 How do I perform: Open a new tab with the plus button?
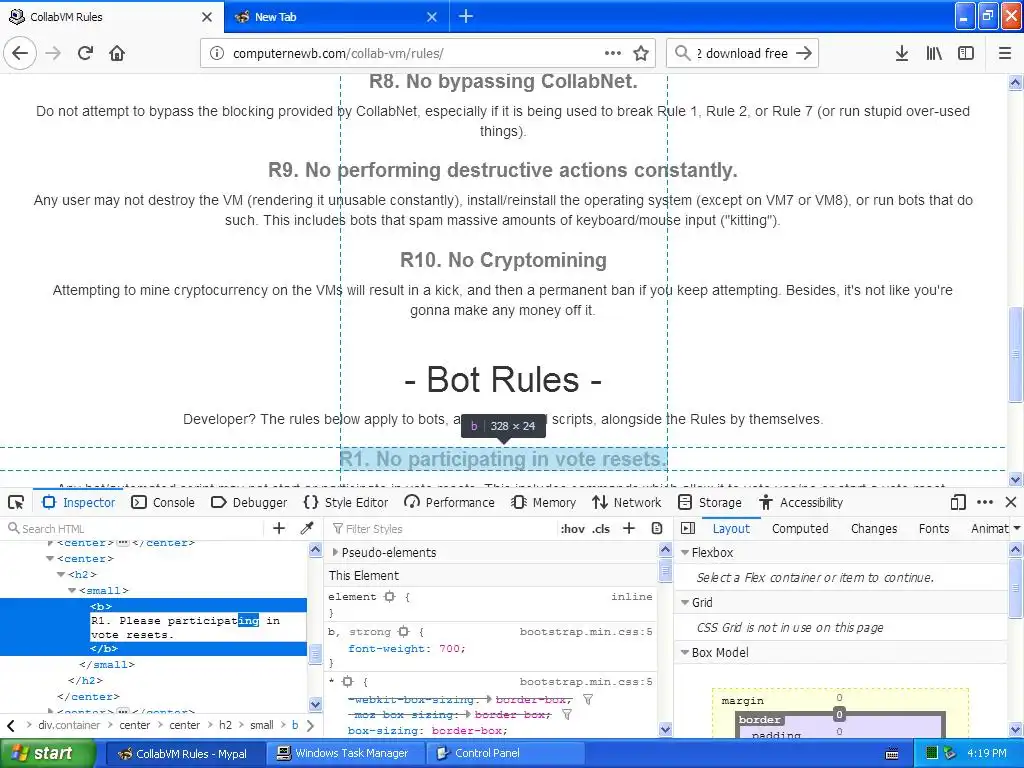(x=466, y=16)
